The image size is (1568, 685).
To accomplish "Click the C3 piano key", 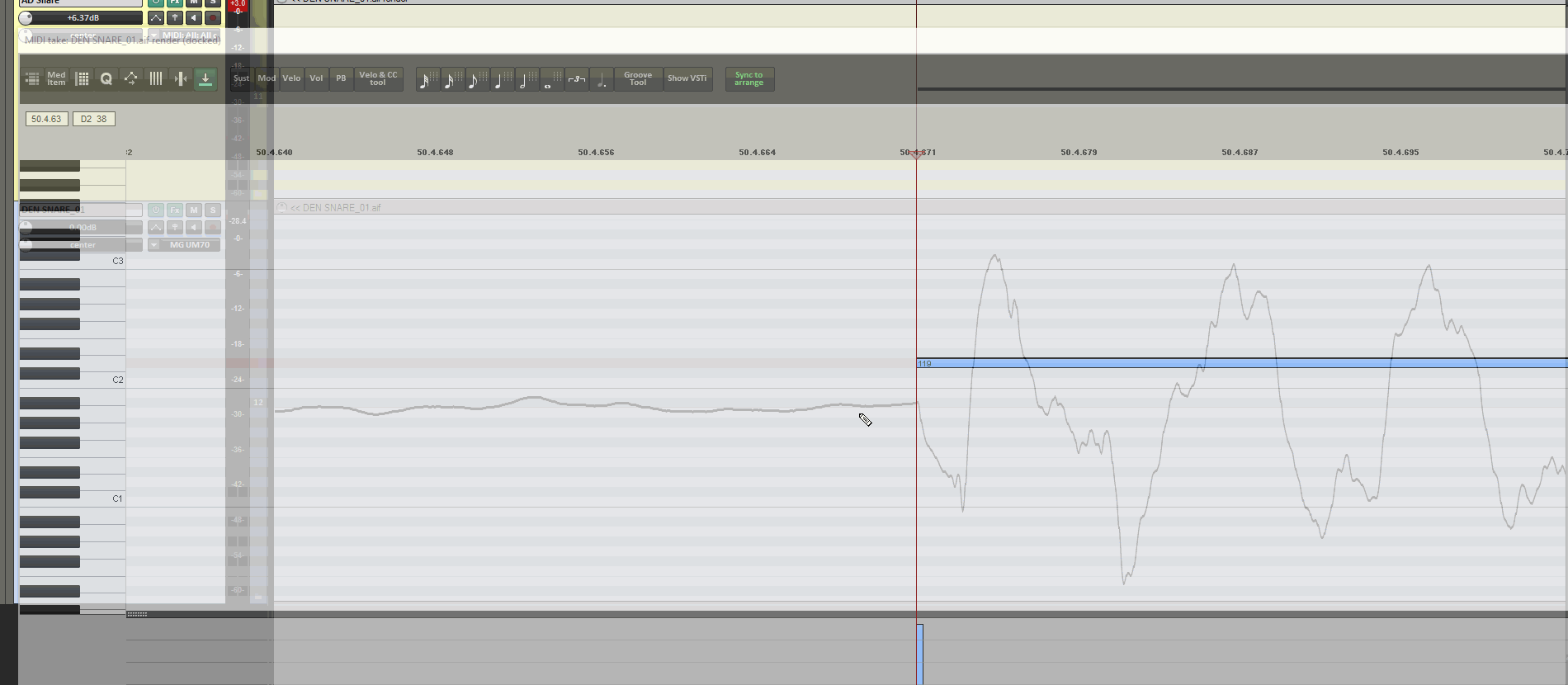I will point(73,262).
